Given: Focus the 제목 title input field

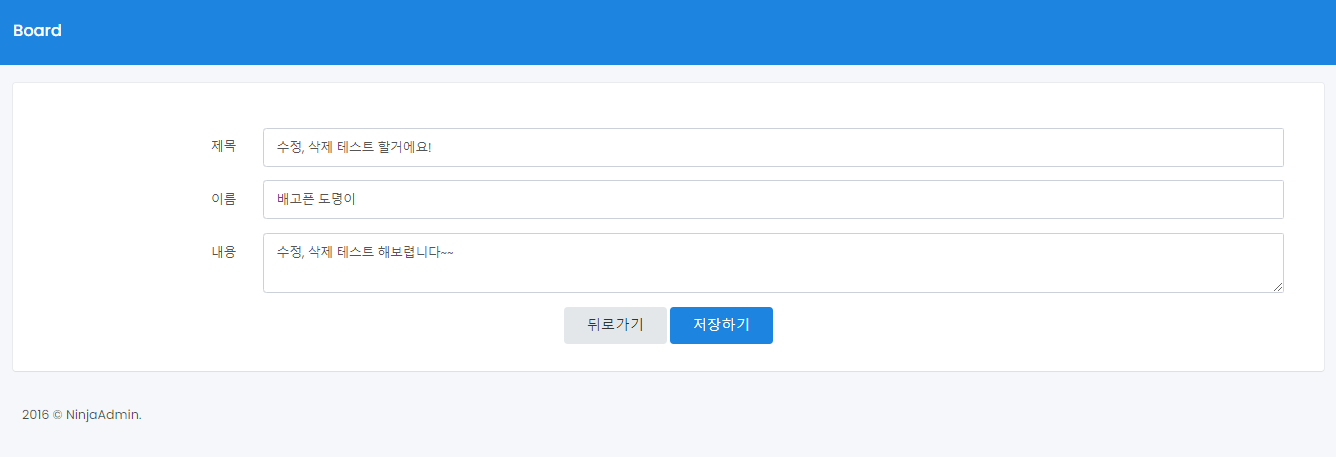Looking at the screenshot, I should coord(773,147).
